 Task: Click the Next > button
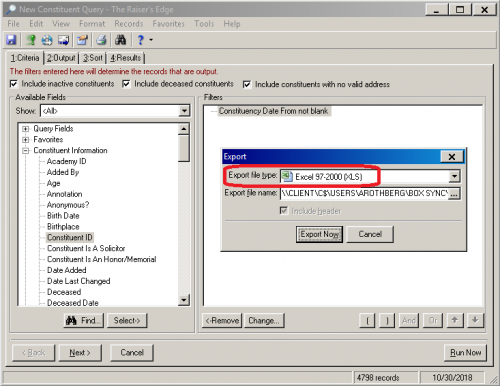(x=80, y=353)
